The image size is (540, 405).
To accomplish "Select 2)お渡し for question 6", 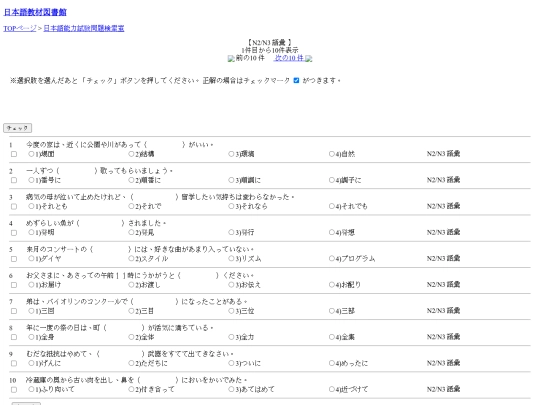I will click(x=131, y=285).
